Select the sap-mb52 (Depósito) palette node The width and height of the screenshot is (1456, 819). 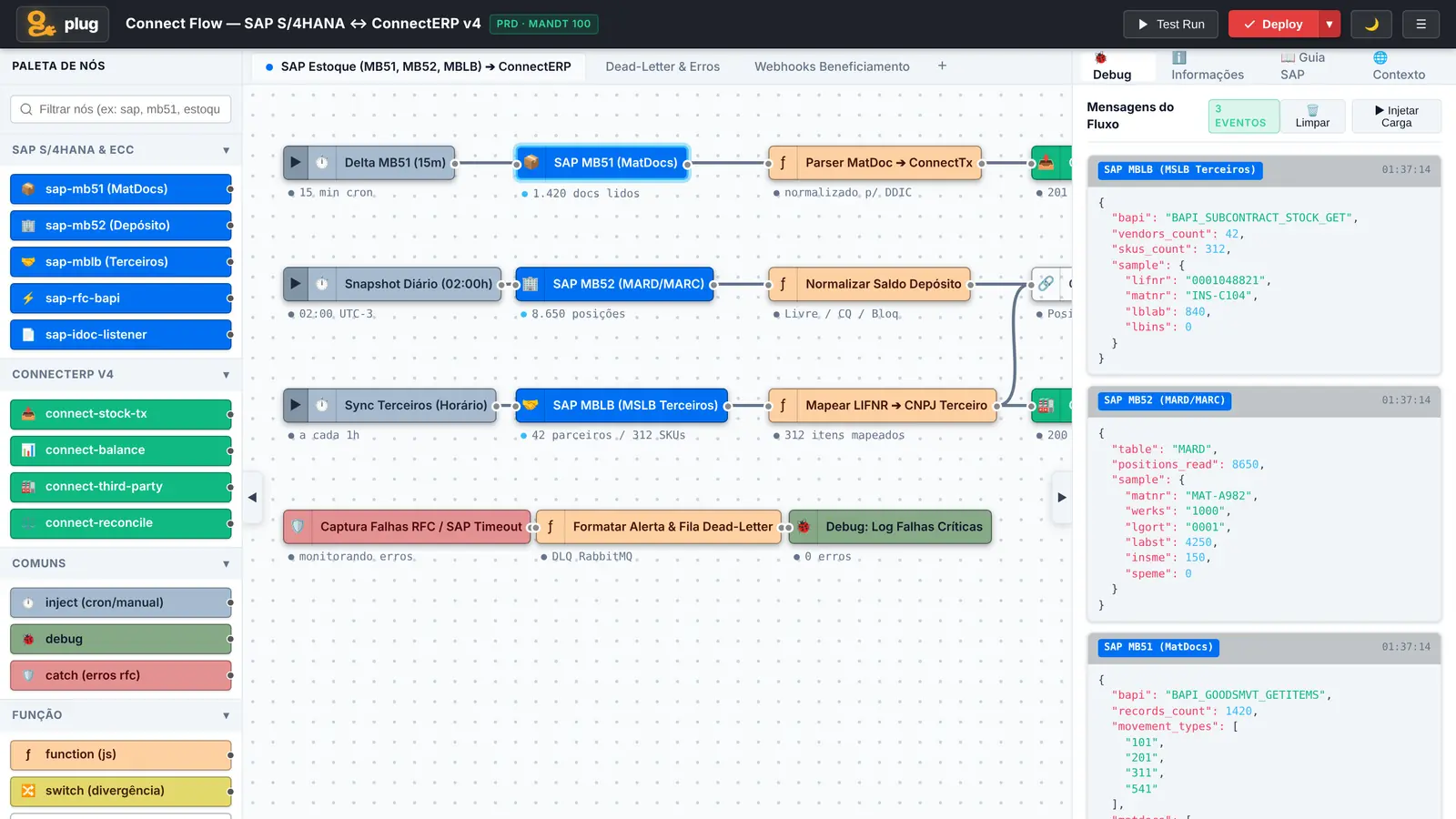[x=121, y=226]
